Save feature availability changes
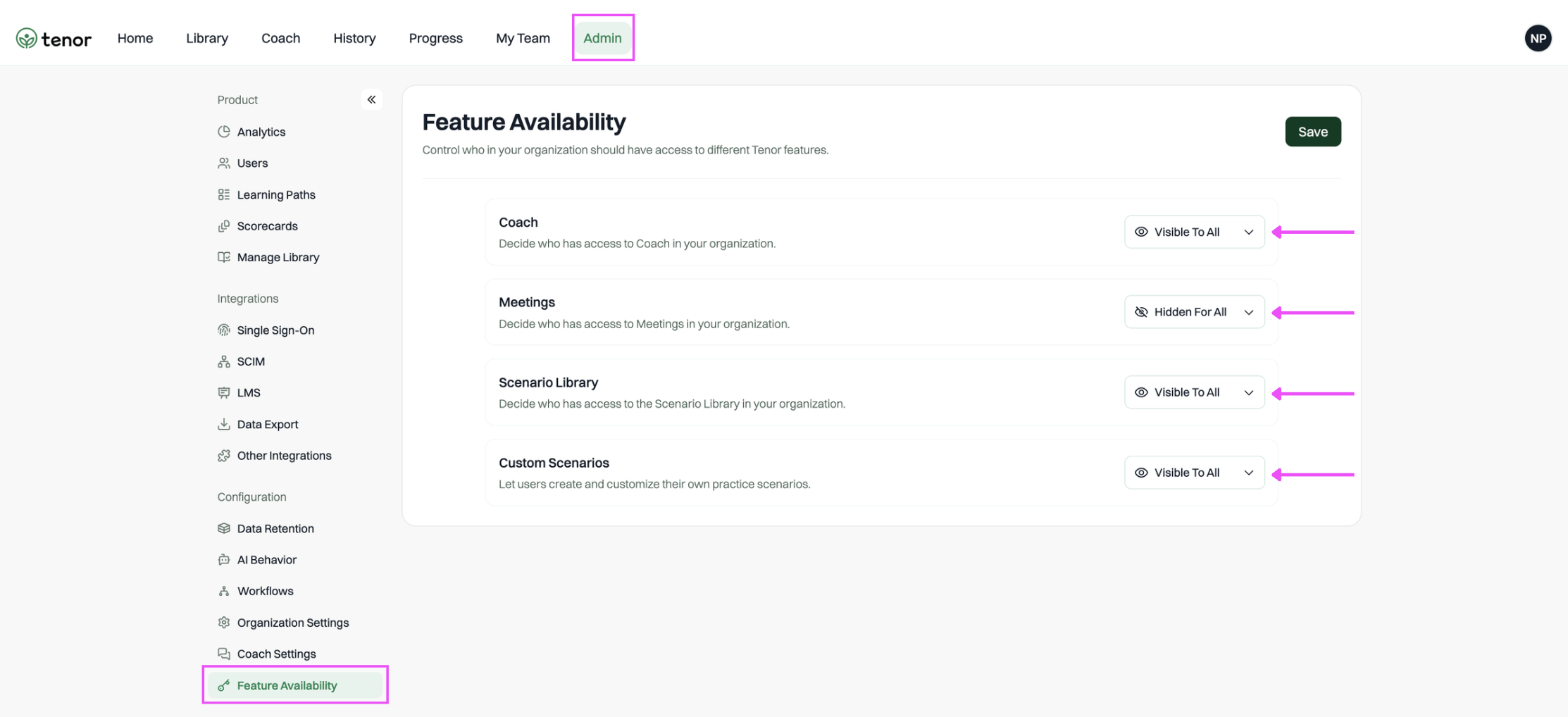Screen dimensions: 1568x717 pyautogui.click(x=1312, y=132)
